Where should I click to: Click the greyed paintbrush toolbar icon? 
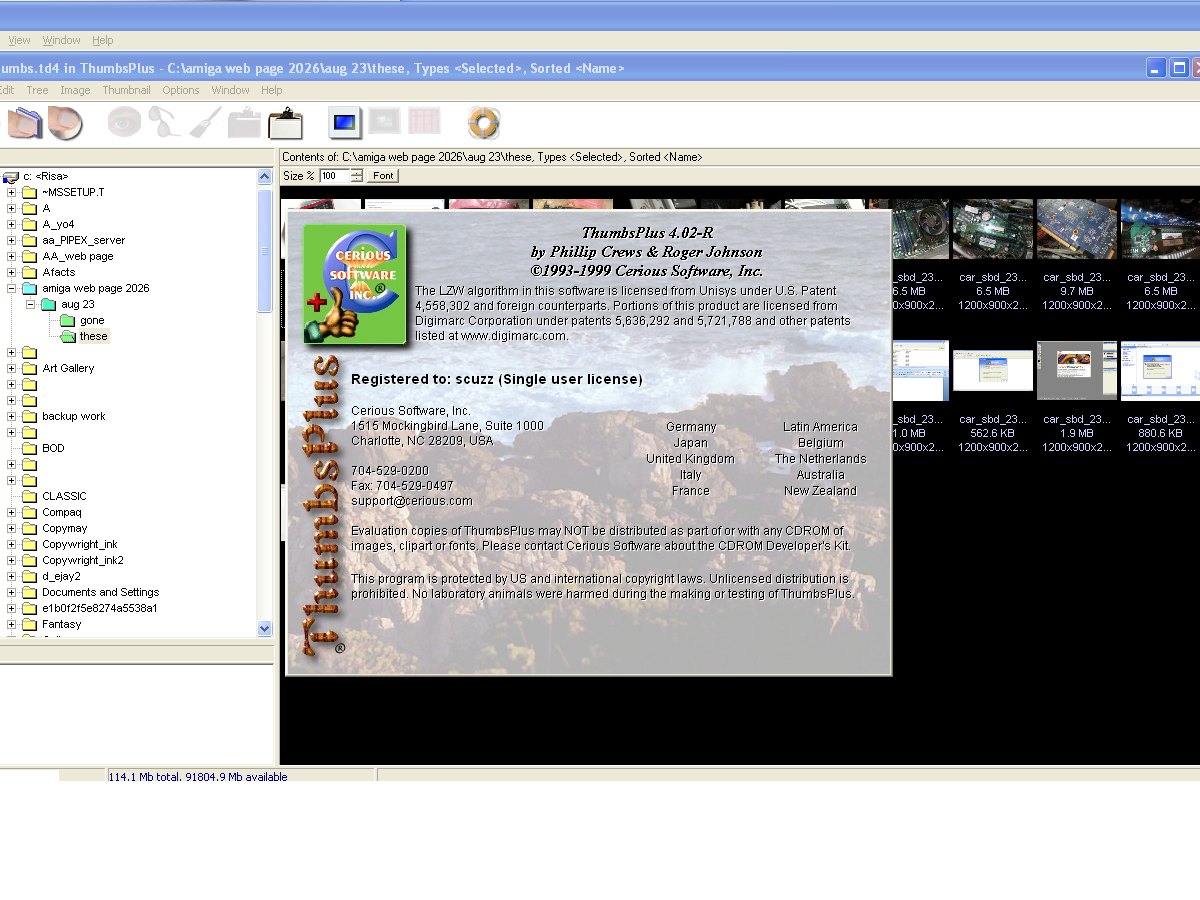(x=206, y=122)
